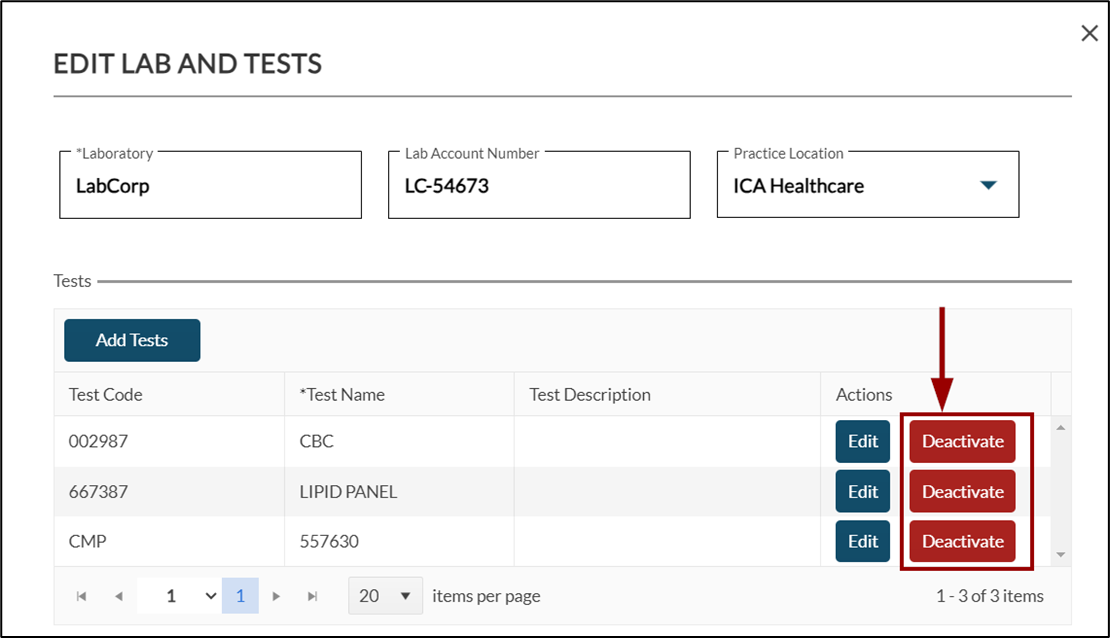Focus the Lab Account Number field
1110x638 pixels.
point(539,186)
